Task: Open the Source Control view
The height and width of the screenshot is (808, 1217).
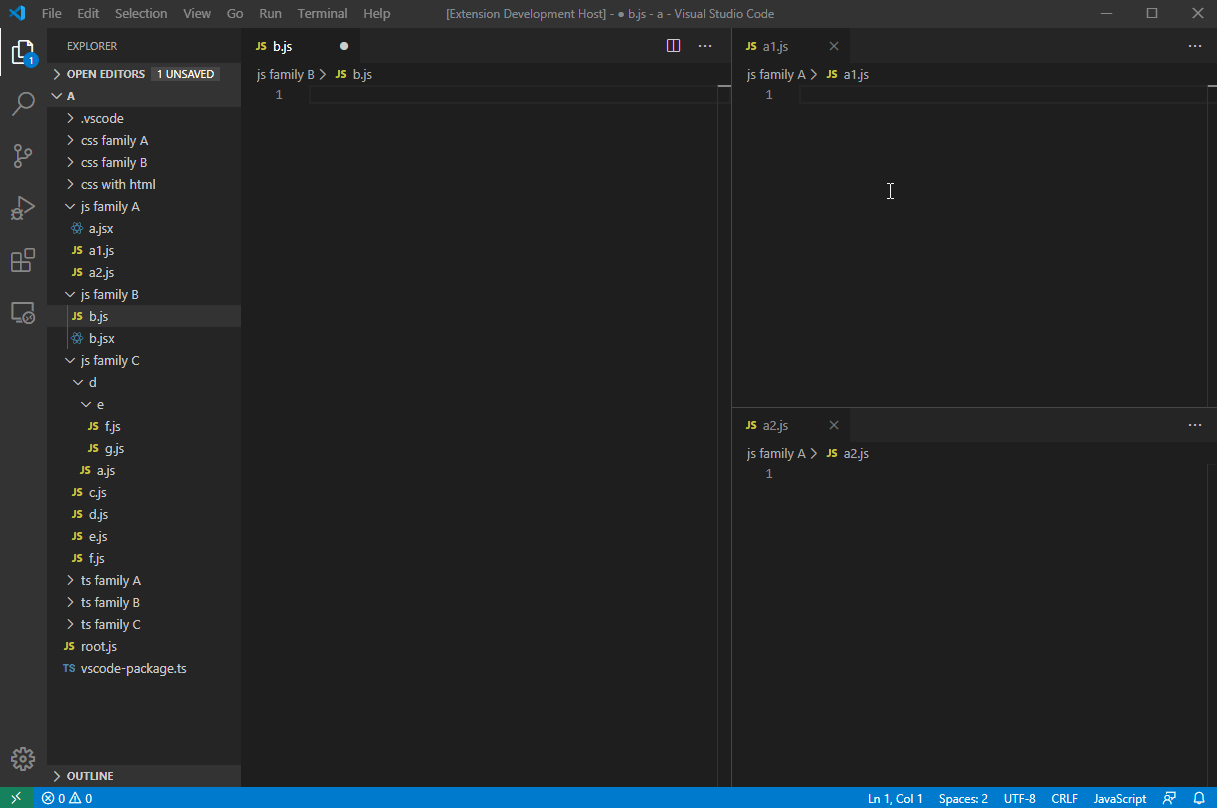Action: tap(23, 156)
